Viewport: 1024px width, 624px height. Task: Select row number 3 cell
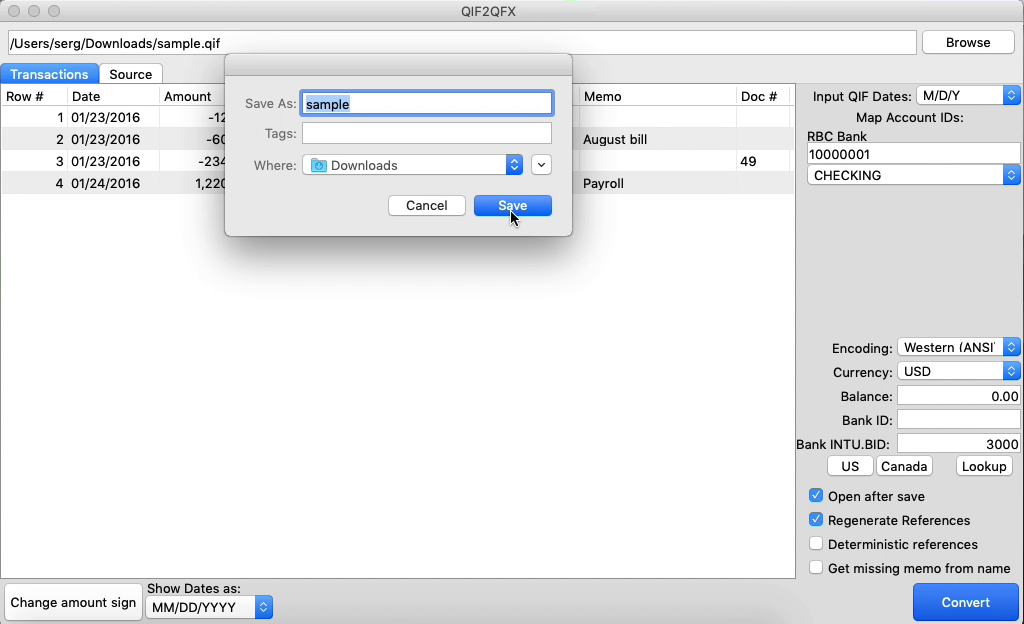click(34, 161)
